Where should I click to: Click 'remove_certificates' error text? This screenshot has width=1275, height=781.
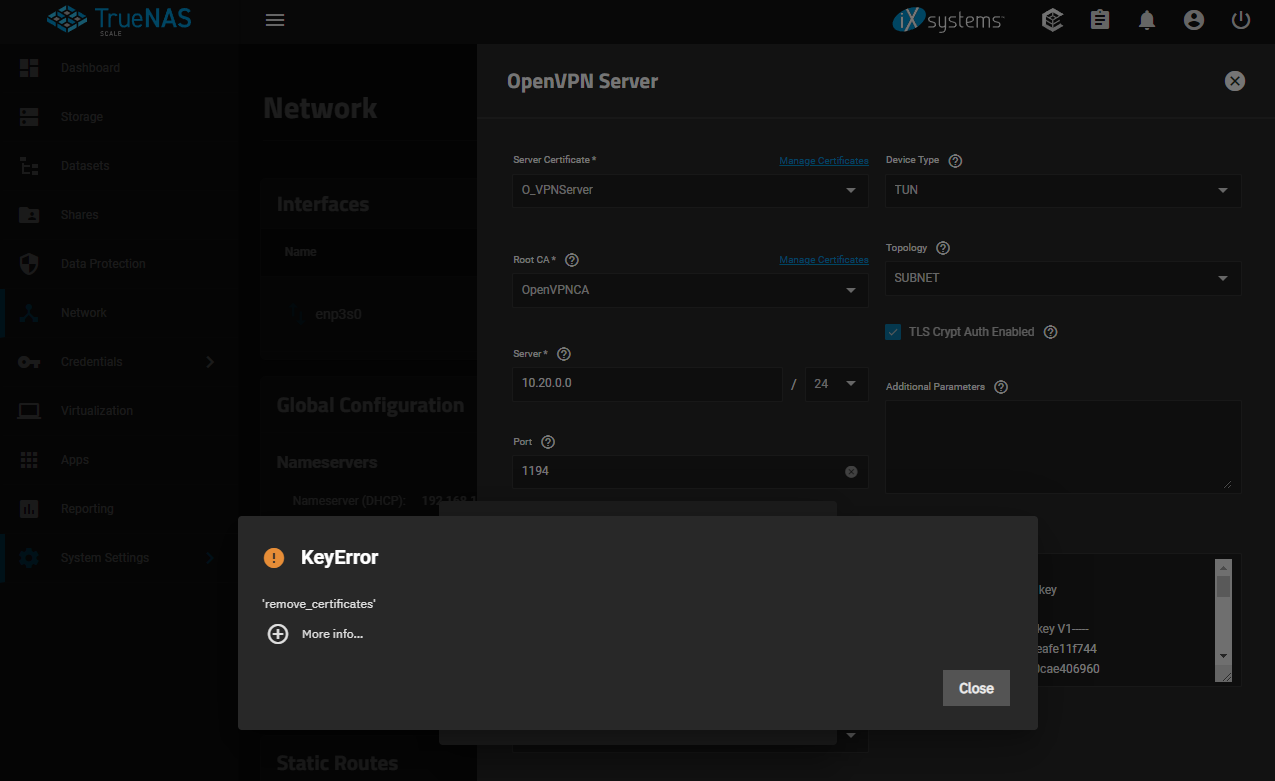tap(318, 604)
